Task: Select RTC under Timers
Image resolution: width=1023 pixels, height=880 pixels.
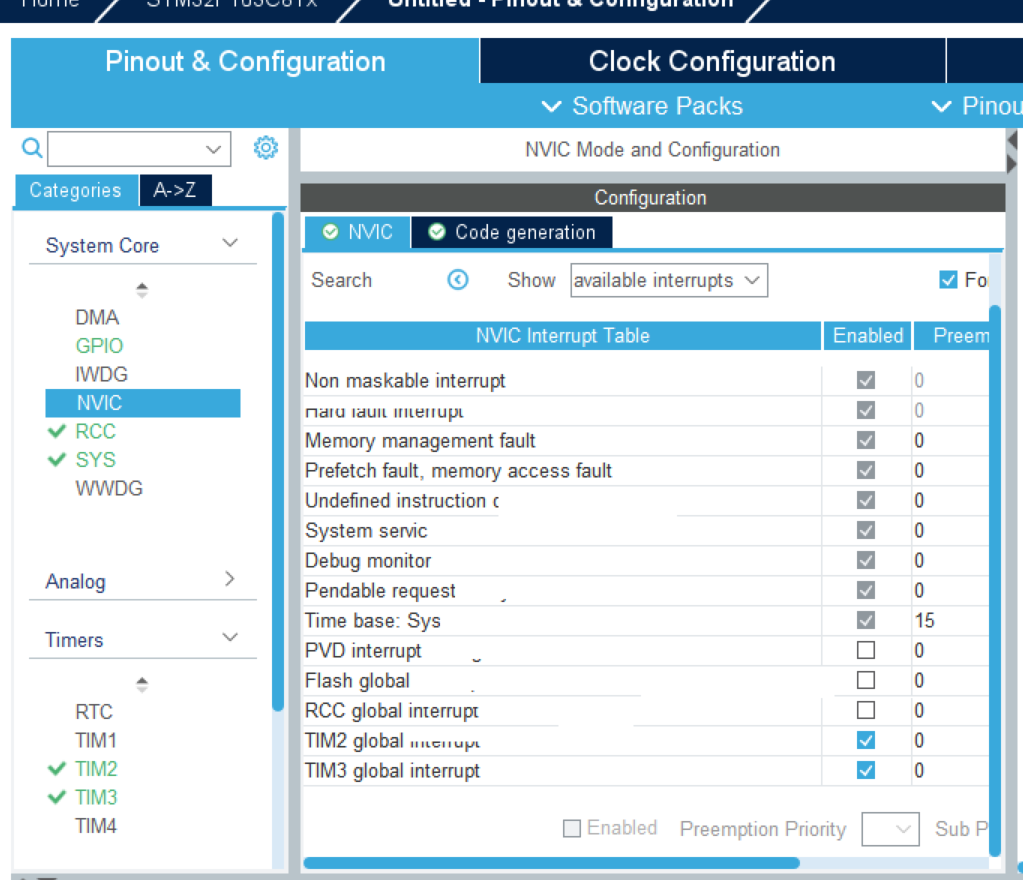Action: pyautogui.click(x=94, y=712)
